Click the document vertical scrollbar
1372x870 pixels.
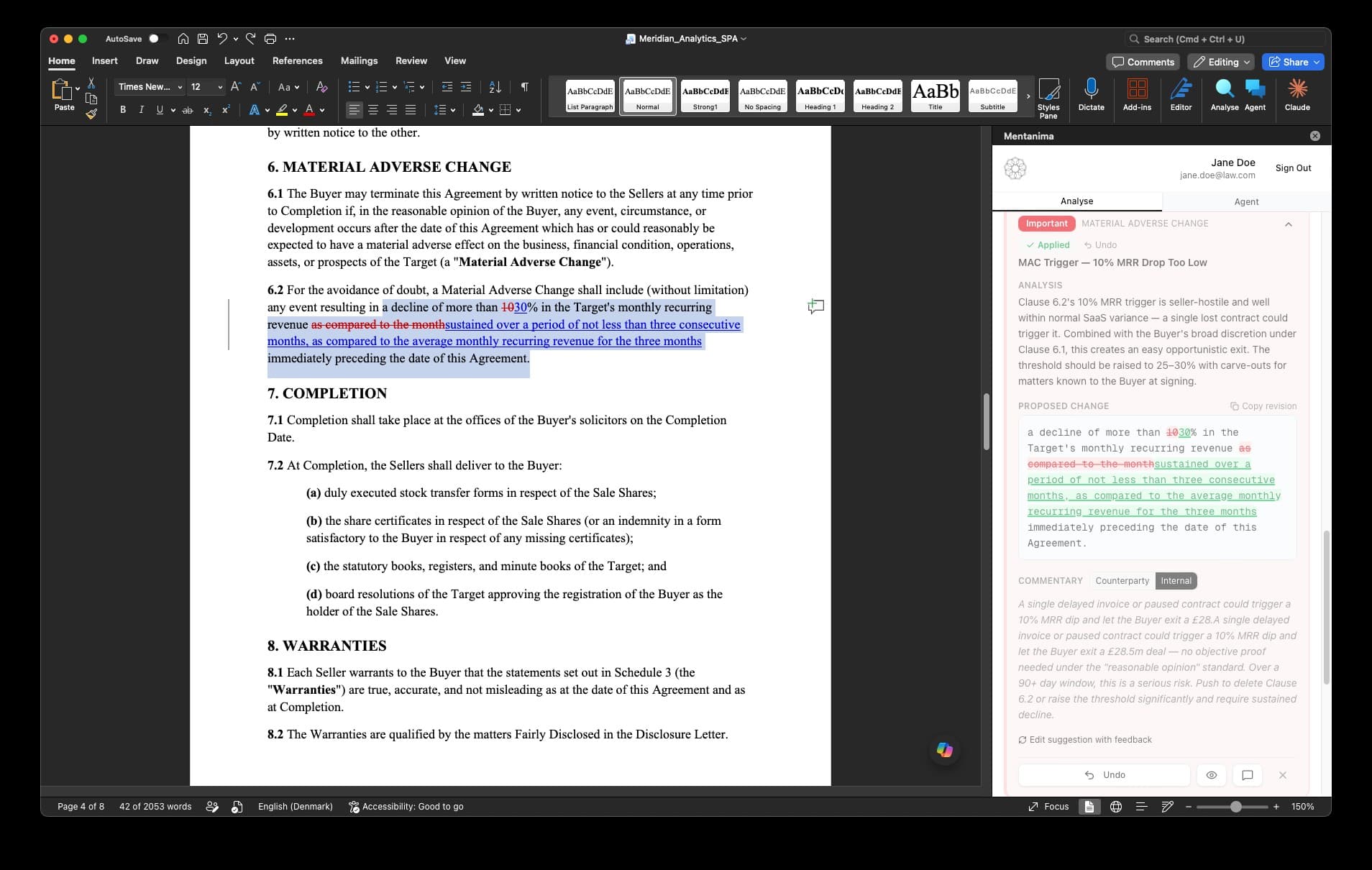(x=987, y=421)
